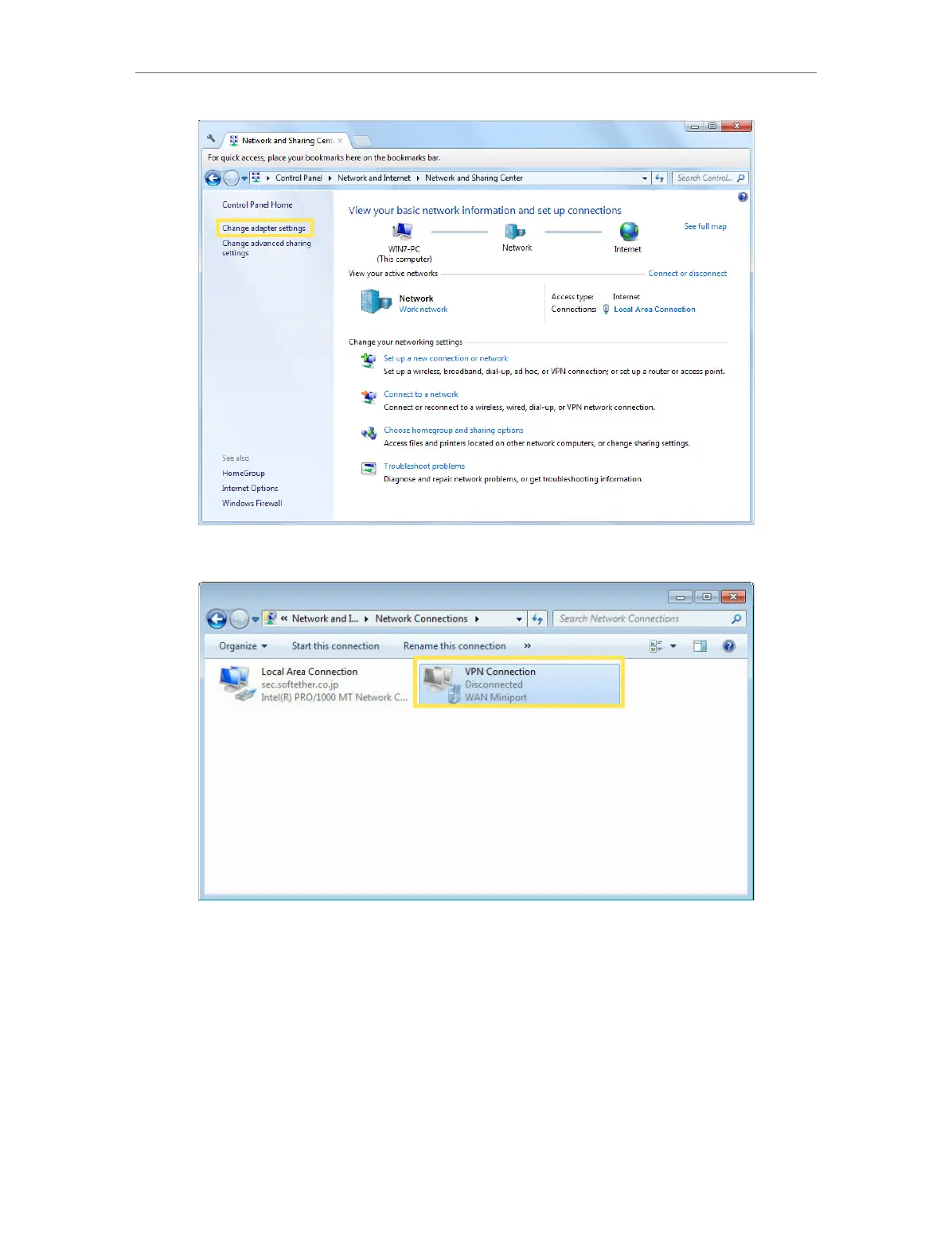Image resolution: width=952 pixels, height=1259 pixels.
Task: Close the Network and Sharing Center tab
Action: (340, 141)
